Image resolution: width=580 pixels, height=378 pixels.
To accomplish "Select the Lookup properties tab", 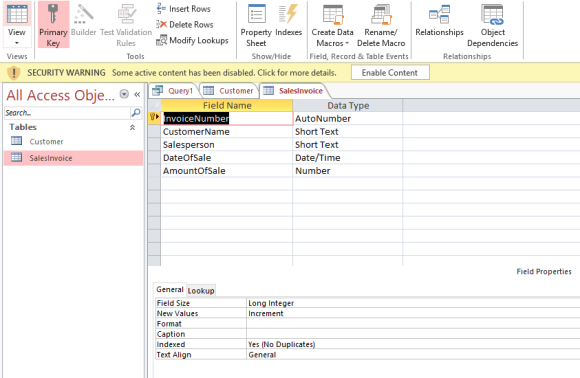I will [201, 291].
